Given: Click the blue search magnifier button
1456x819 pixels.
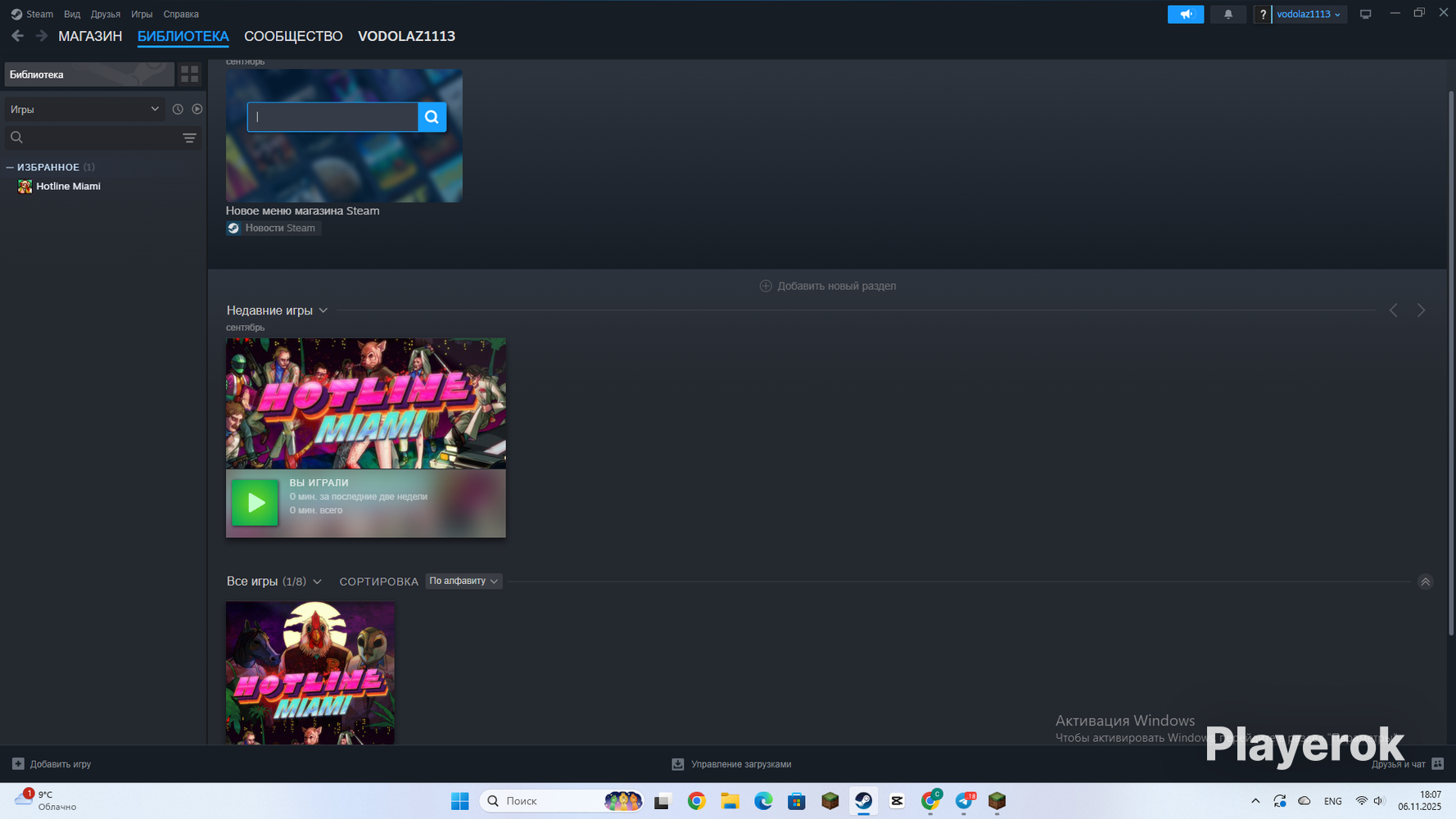Looking at the screenshot, I should click(x=432, y=117).
